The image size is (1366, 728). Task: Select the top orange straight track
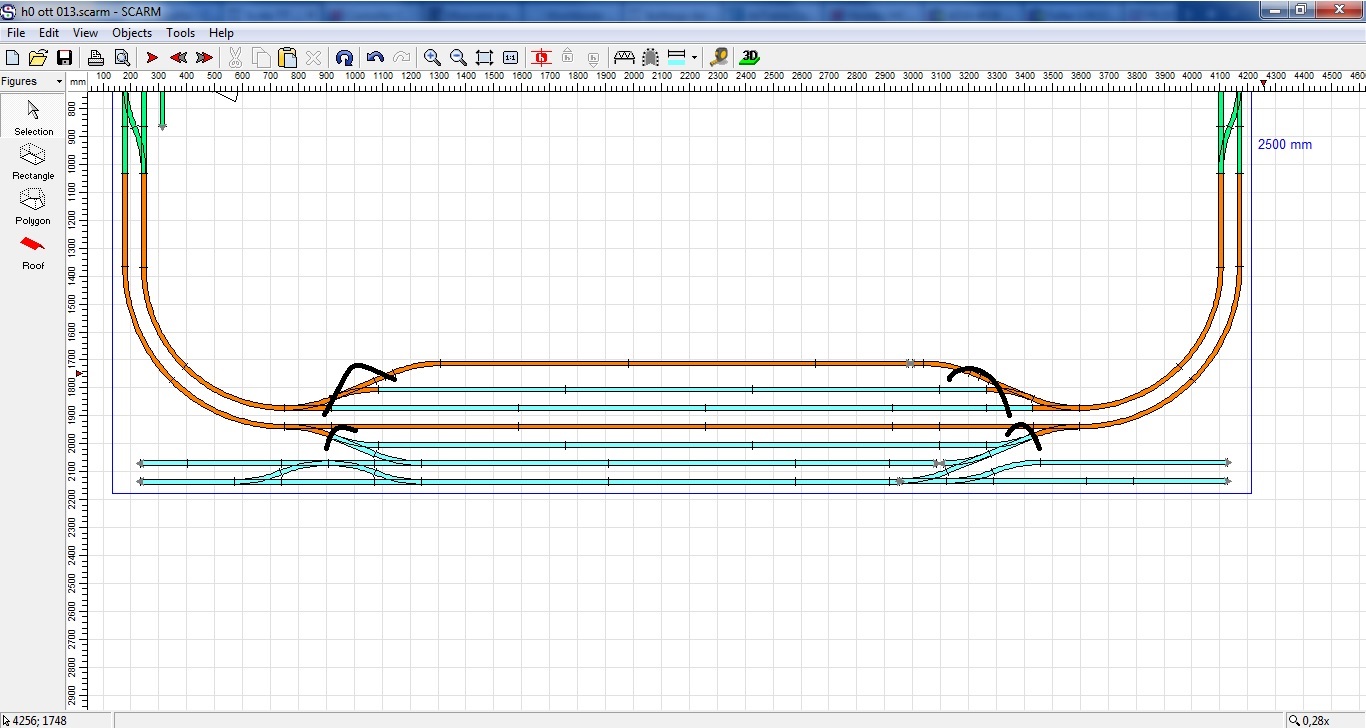(675, 363)
